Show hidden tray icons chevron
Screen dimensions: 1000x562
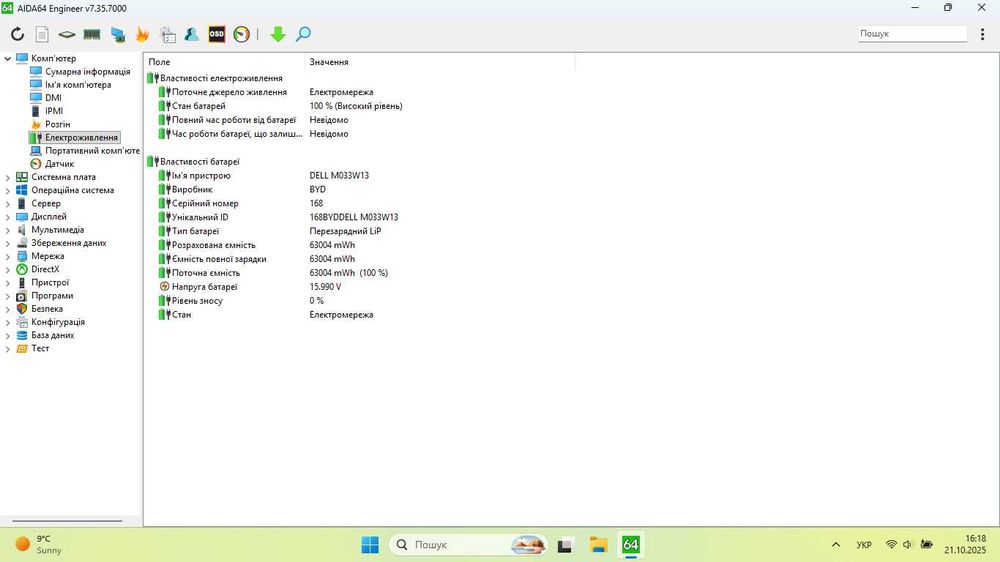click(835, 545)
